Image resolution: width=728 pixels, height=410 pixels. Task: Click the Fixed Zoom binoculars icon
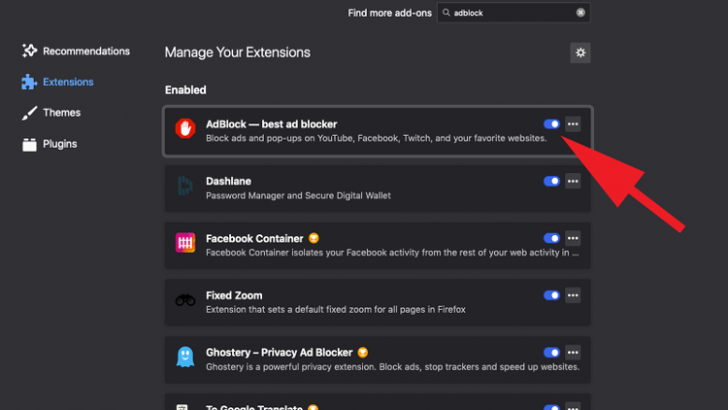click(185, 301)
